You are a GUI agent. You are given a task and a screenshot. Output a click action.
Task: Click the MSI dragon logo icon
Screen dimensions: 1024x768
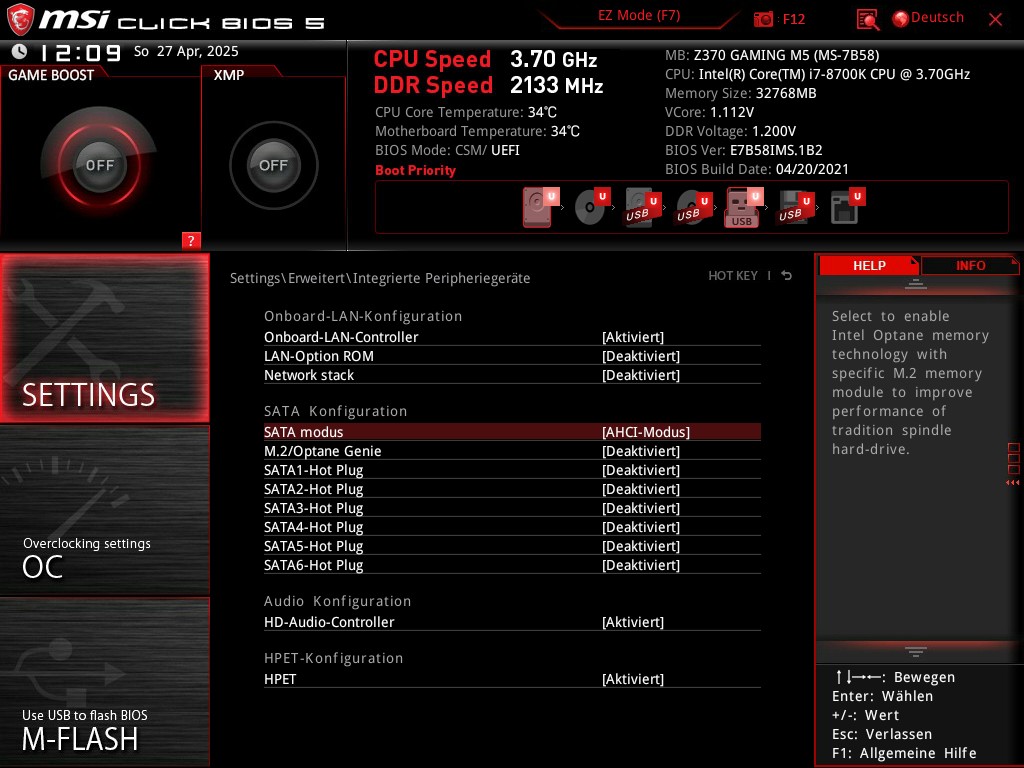point(20,19)
